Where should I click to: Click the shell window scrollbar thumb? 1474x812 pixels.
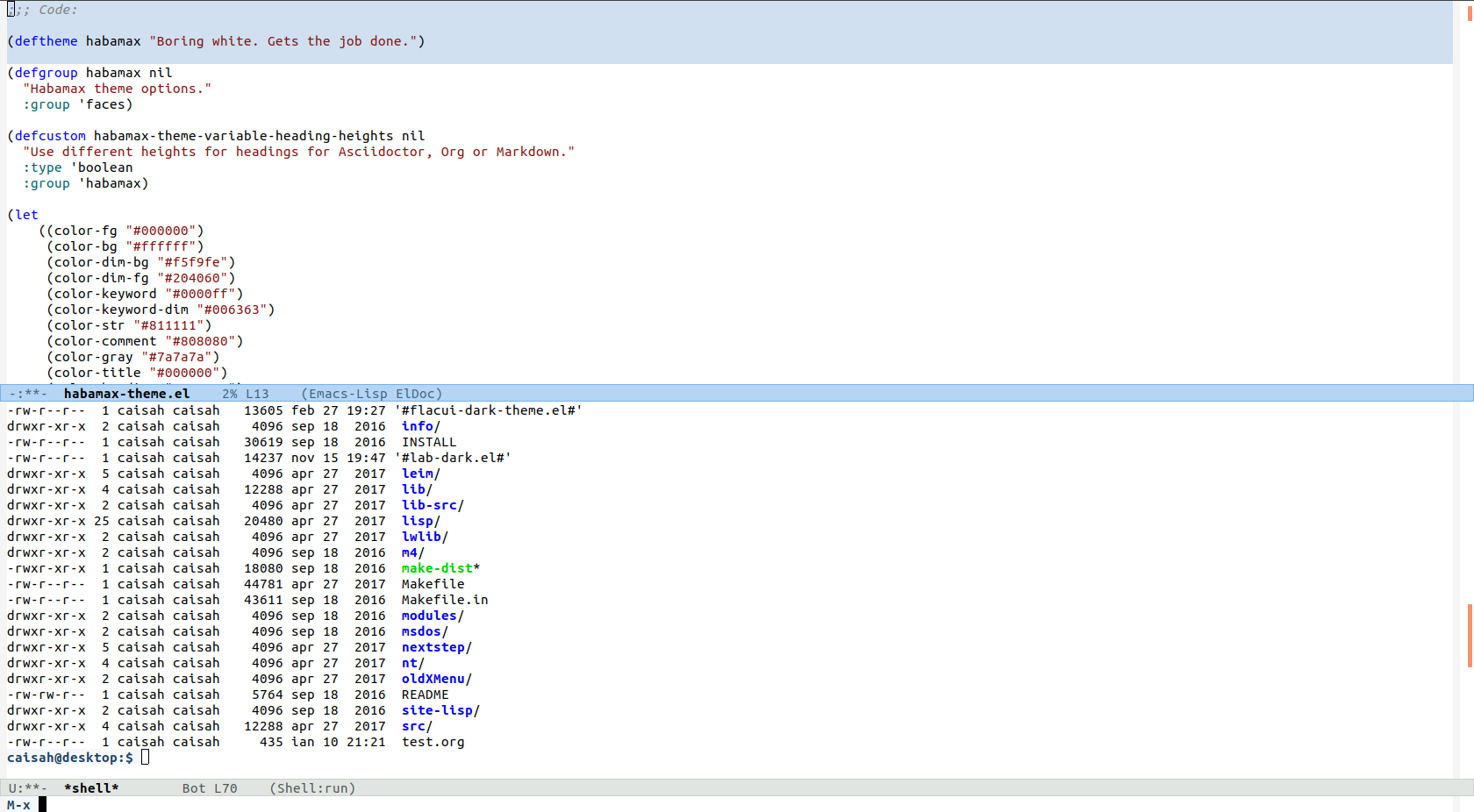1469,635
